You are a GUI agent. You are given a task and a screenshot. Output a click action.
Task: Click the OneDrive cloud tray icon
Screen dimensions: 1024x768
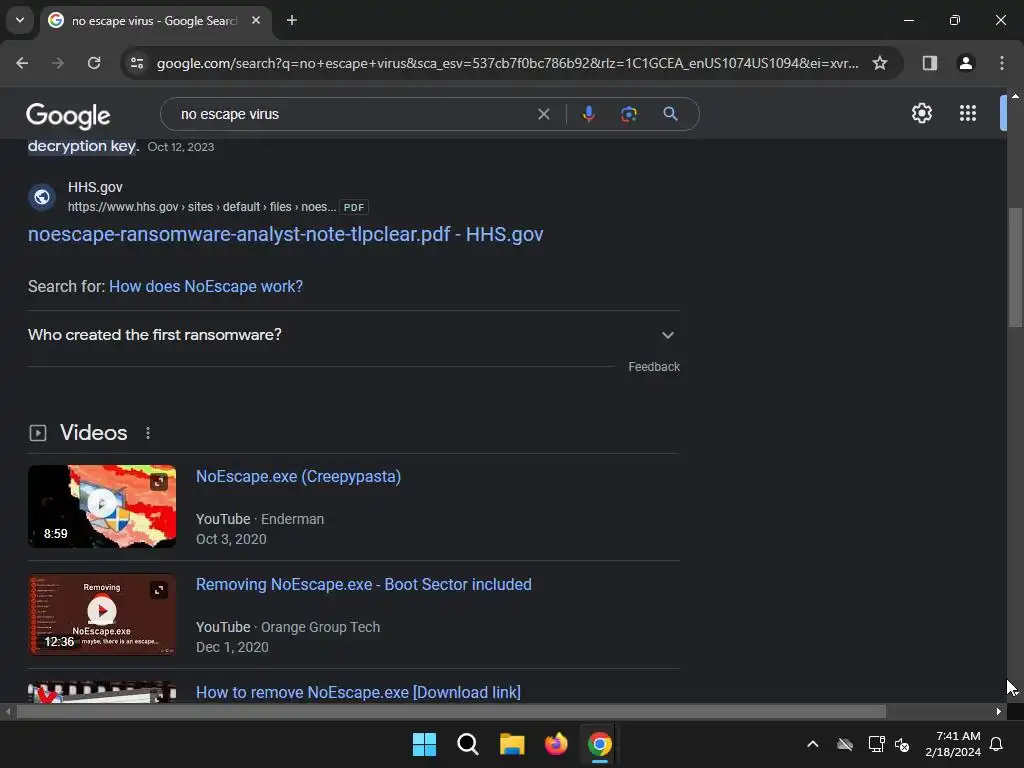(845, 744)
